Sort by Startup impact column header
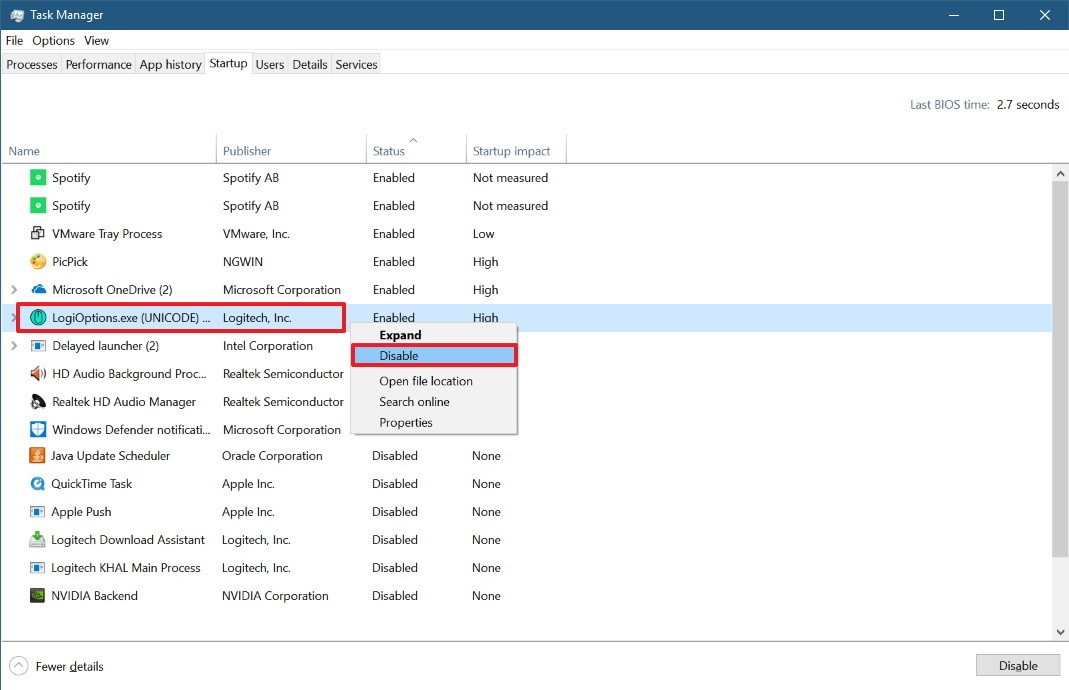1069x690 pixels. (512, 151)
